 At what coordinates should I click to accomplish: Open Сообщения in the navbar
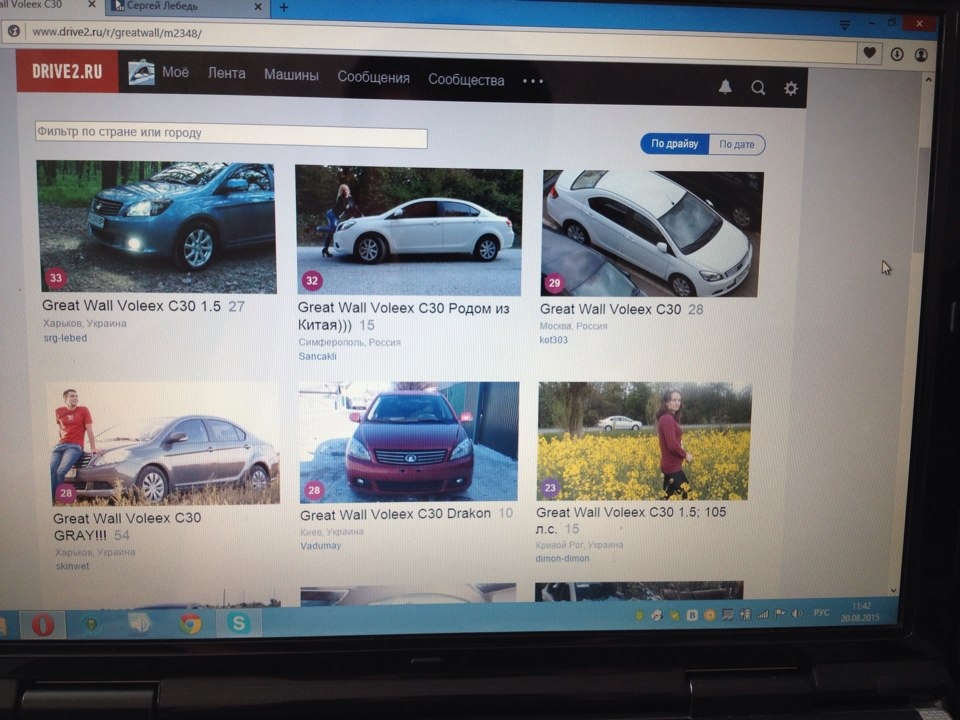[x=373, y=78]
